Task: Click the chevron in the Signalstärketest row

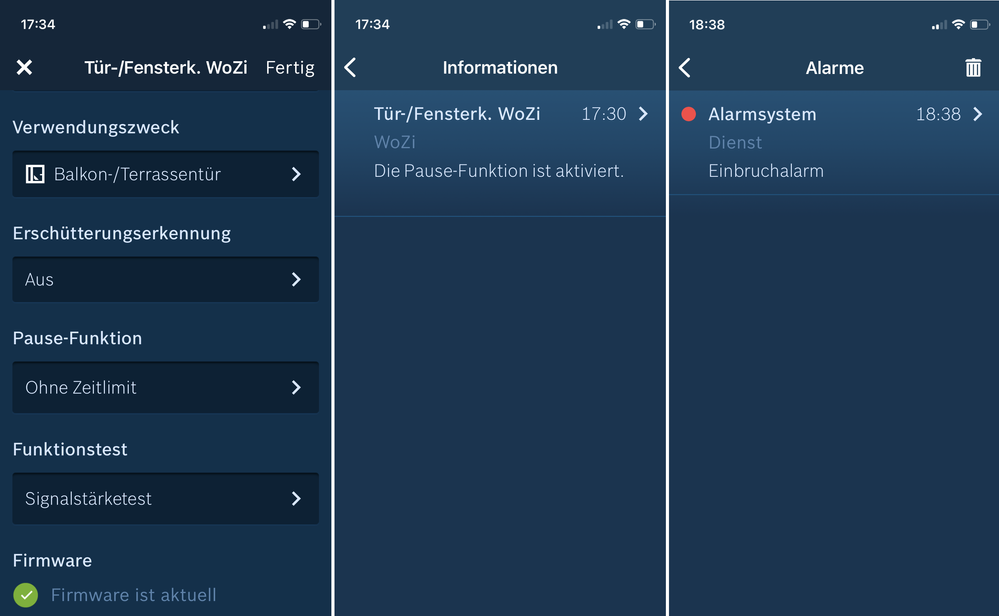Action: coord(296,498)
